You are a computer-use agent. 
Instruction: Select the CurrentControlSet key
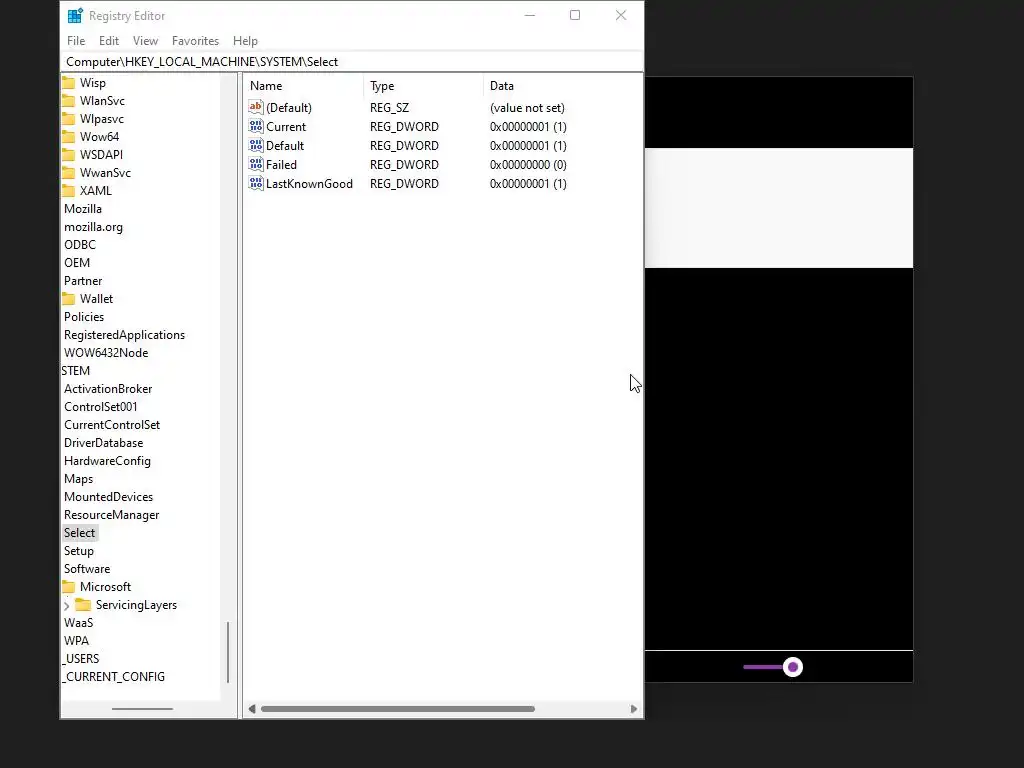pos(112,424)
